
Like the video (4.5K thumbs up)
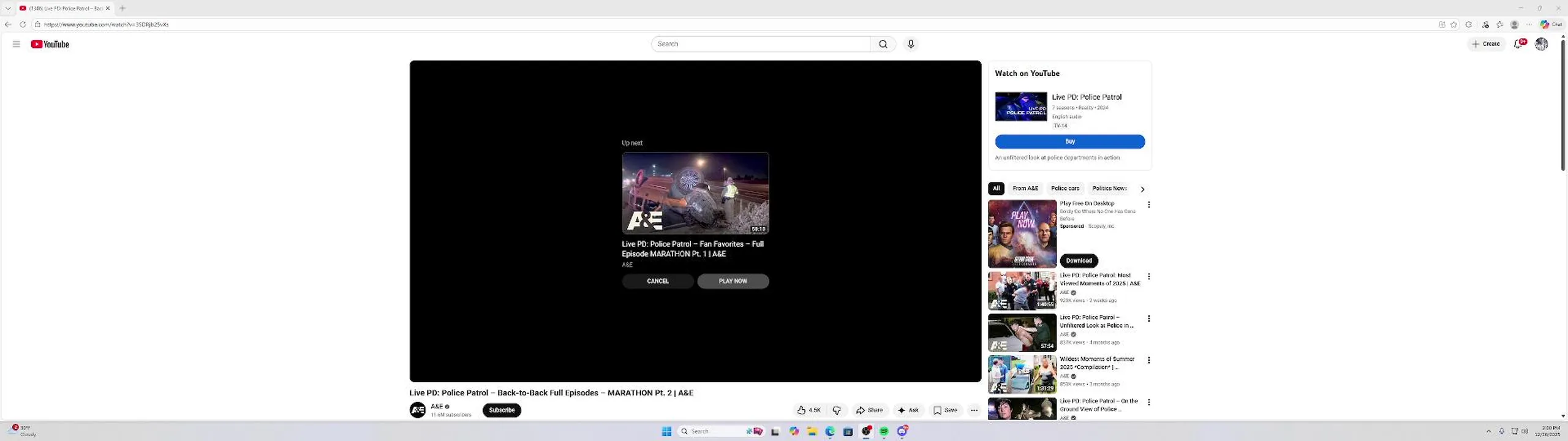coord(809,410)
